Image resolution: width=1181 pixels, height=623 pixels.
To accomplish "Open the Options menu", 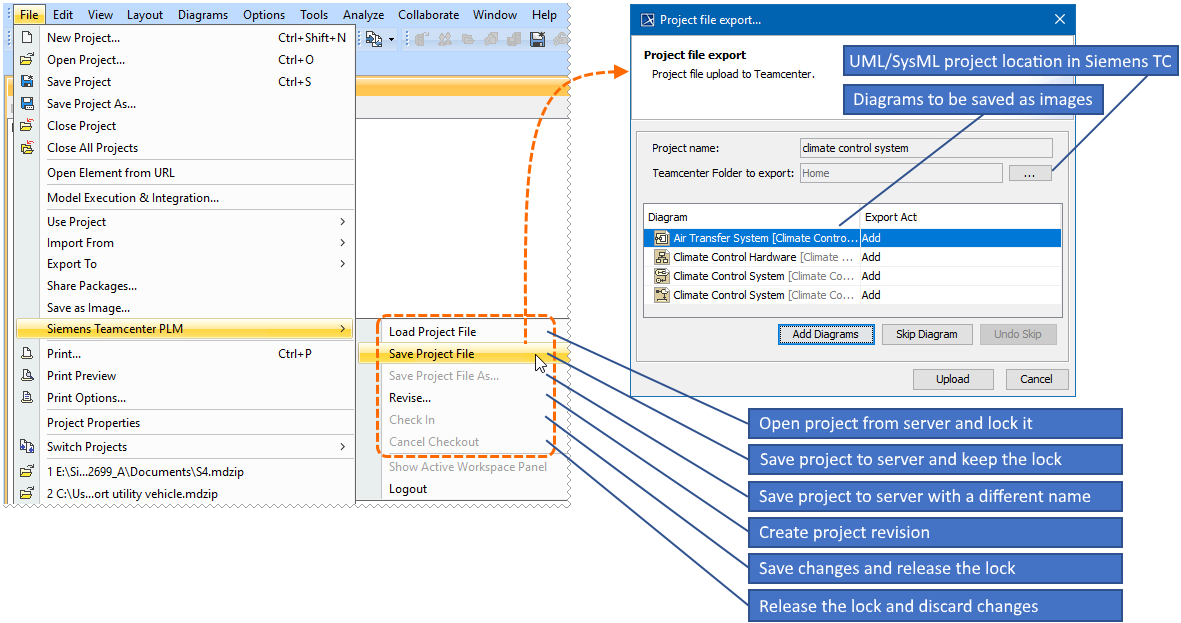I will (264, 14).
